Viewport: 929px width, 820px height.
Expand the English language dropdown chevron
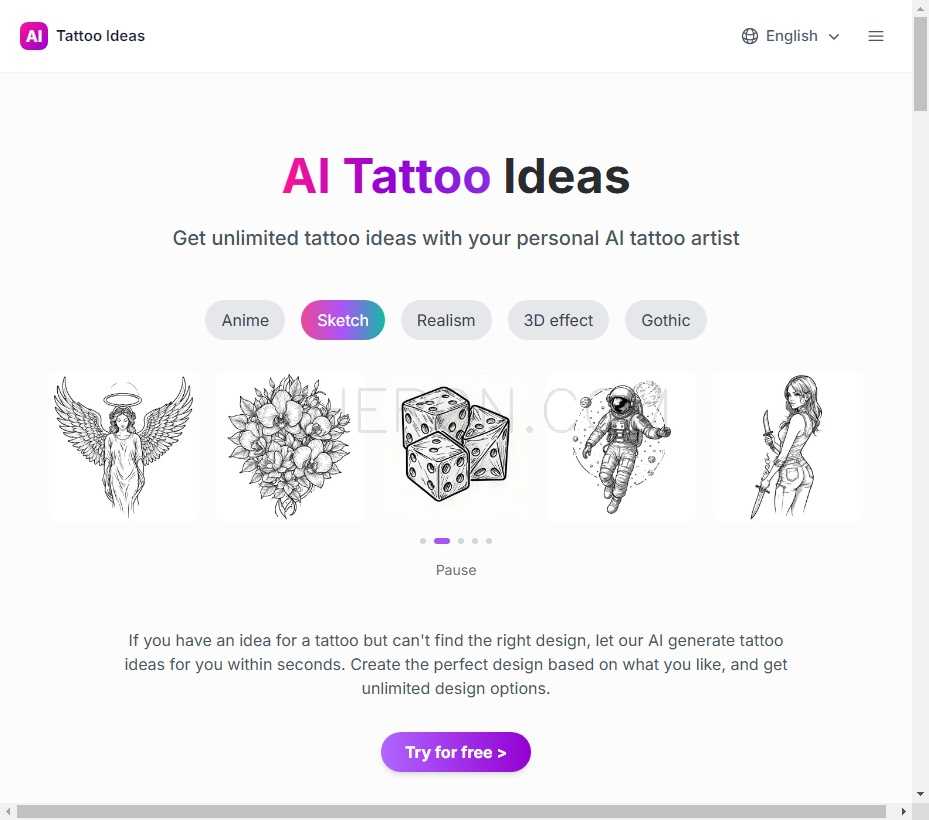[834, 37]
